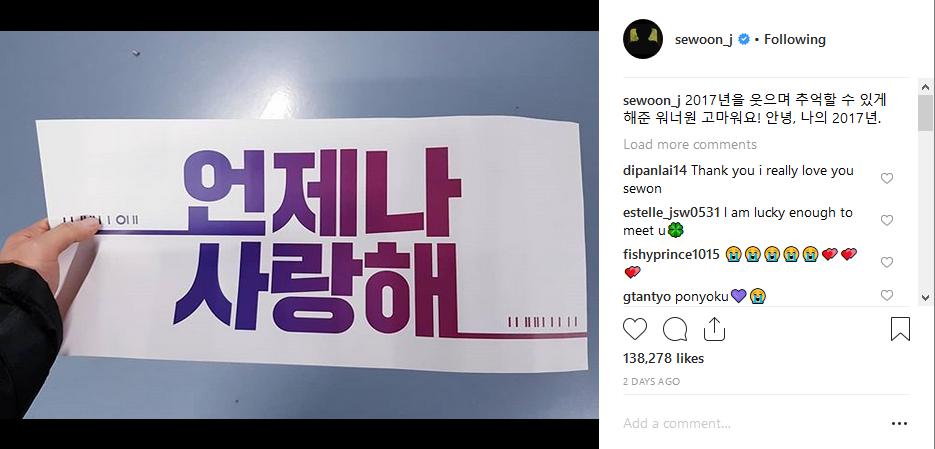
Task: Expand Load more comments
Action: [690, 144]
